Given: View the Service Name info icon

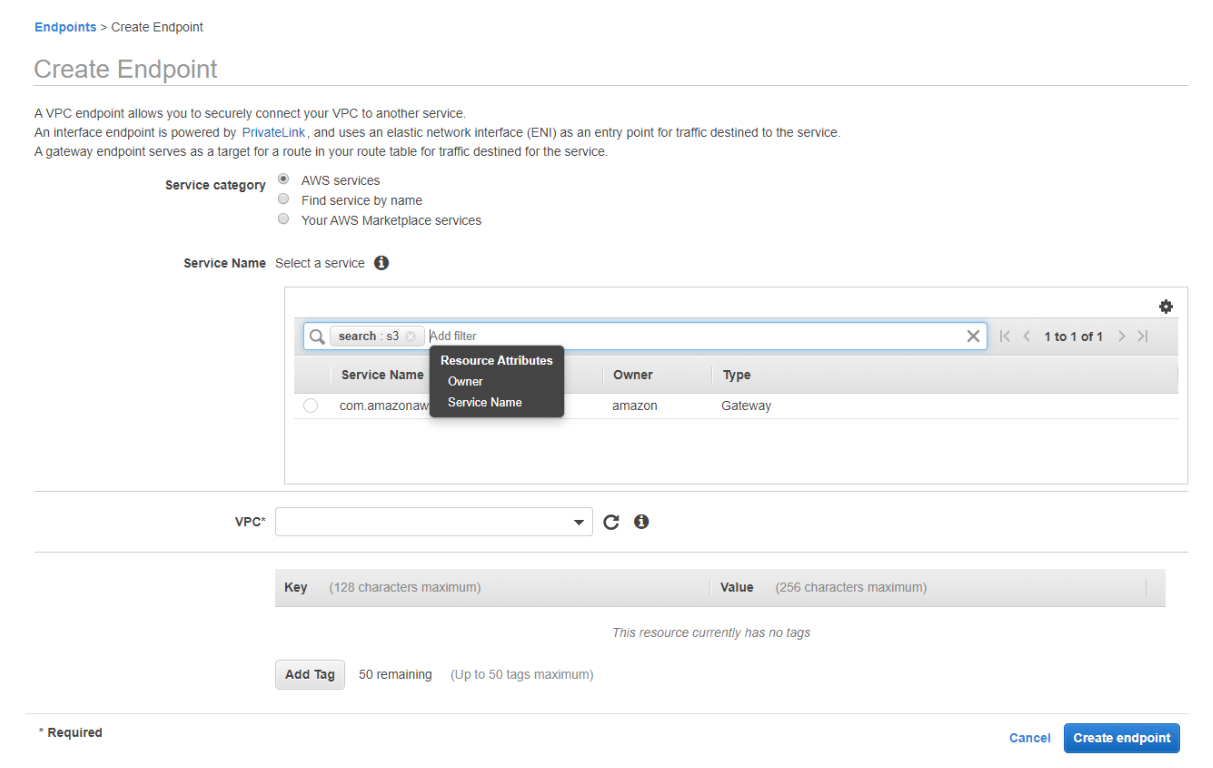Looking at the screenshot, I should (381, 262).
